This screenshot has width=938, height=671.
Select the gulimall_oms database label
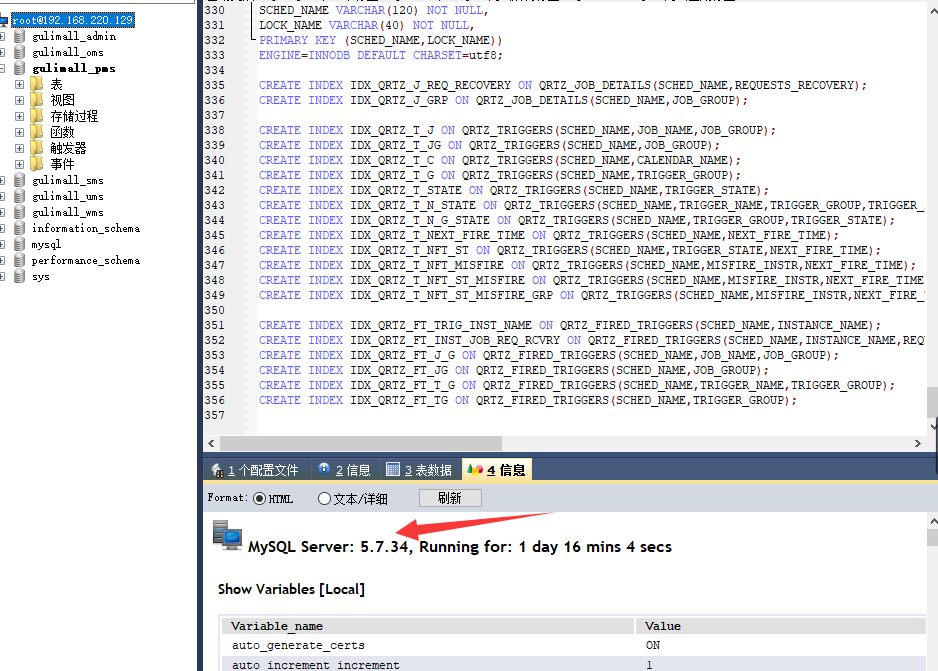coord(68,53)
